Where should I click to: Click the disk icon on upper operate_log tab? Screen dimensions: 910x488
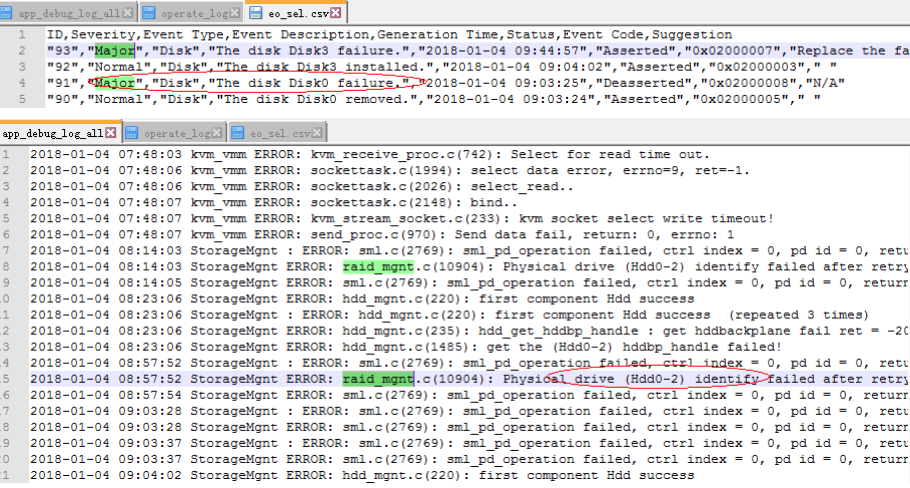pyautogui.click(x=149, y=13)
